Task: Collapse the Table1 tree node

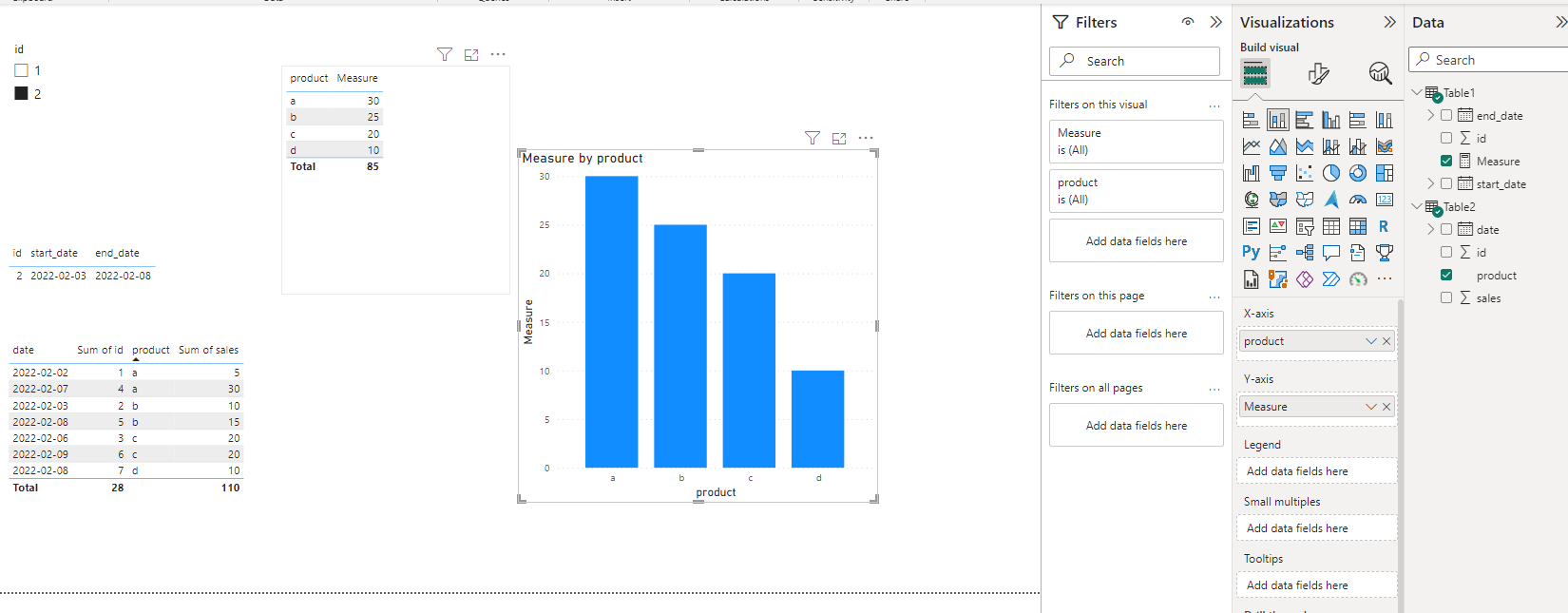Action: (x=1417, y=92)
